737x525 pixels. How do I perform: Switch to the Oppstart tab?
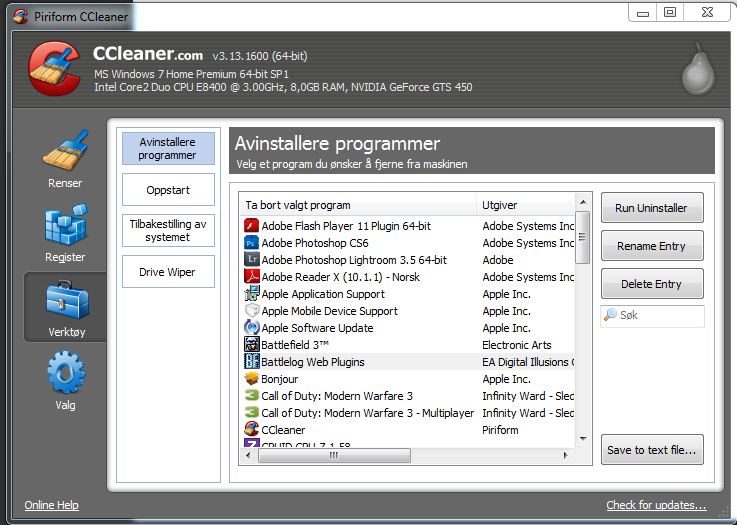[168, 190]
